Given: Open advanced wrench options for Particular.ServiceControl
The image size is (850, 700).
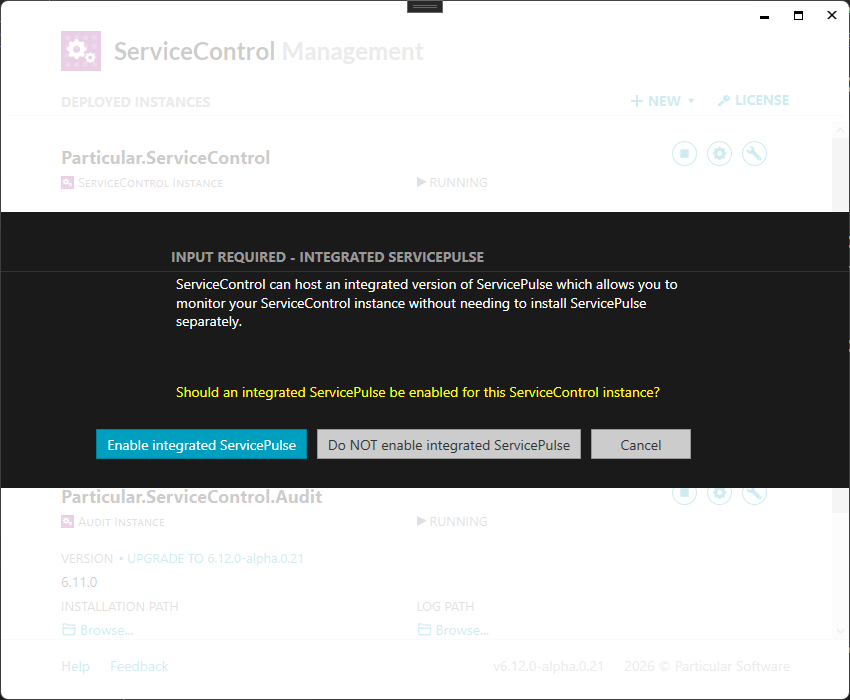Looking at the screenshot, I should click(x=754, y=153).
